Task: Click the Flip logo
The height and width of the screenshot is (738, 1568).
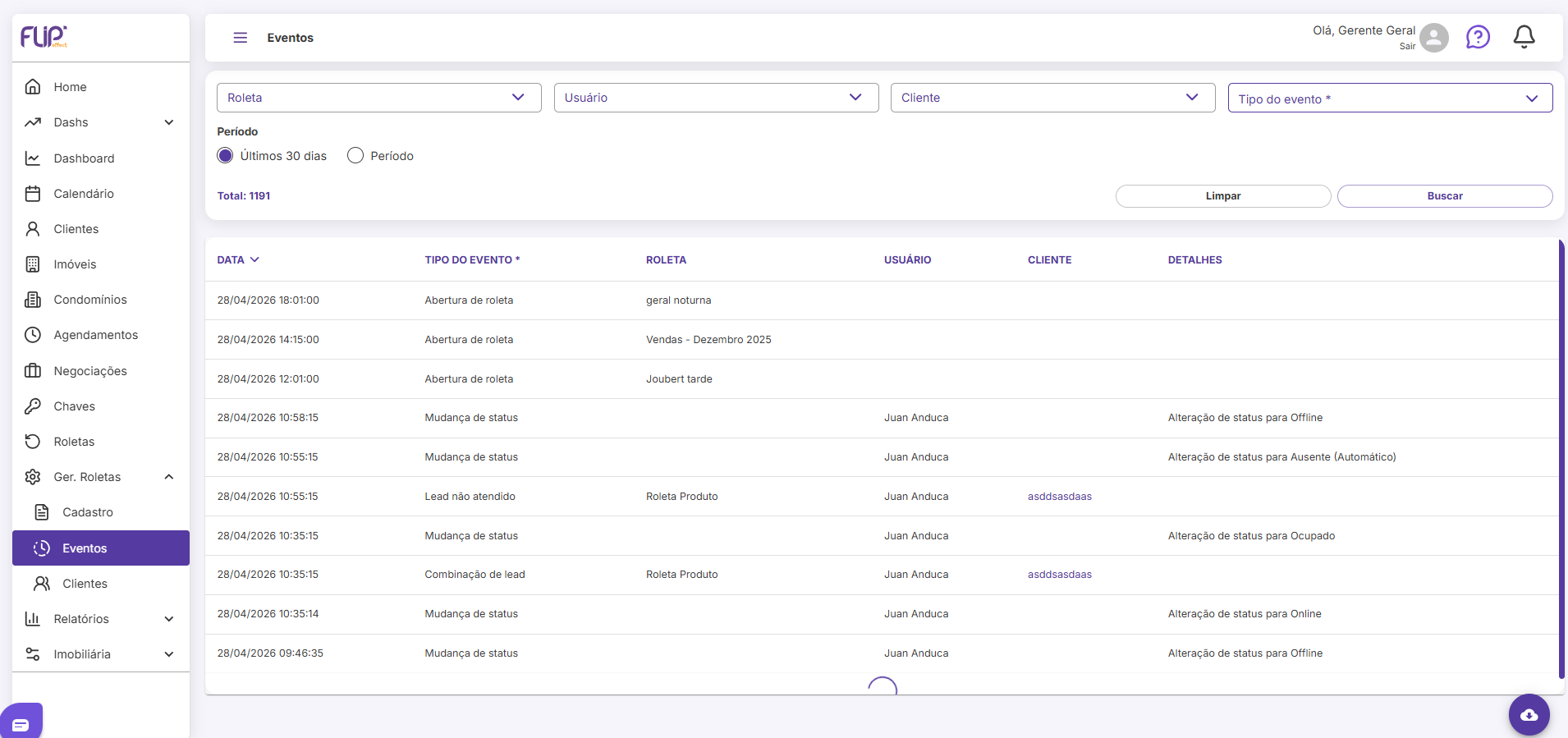Action: tap(44, 36)
